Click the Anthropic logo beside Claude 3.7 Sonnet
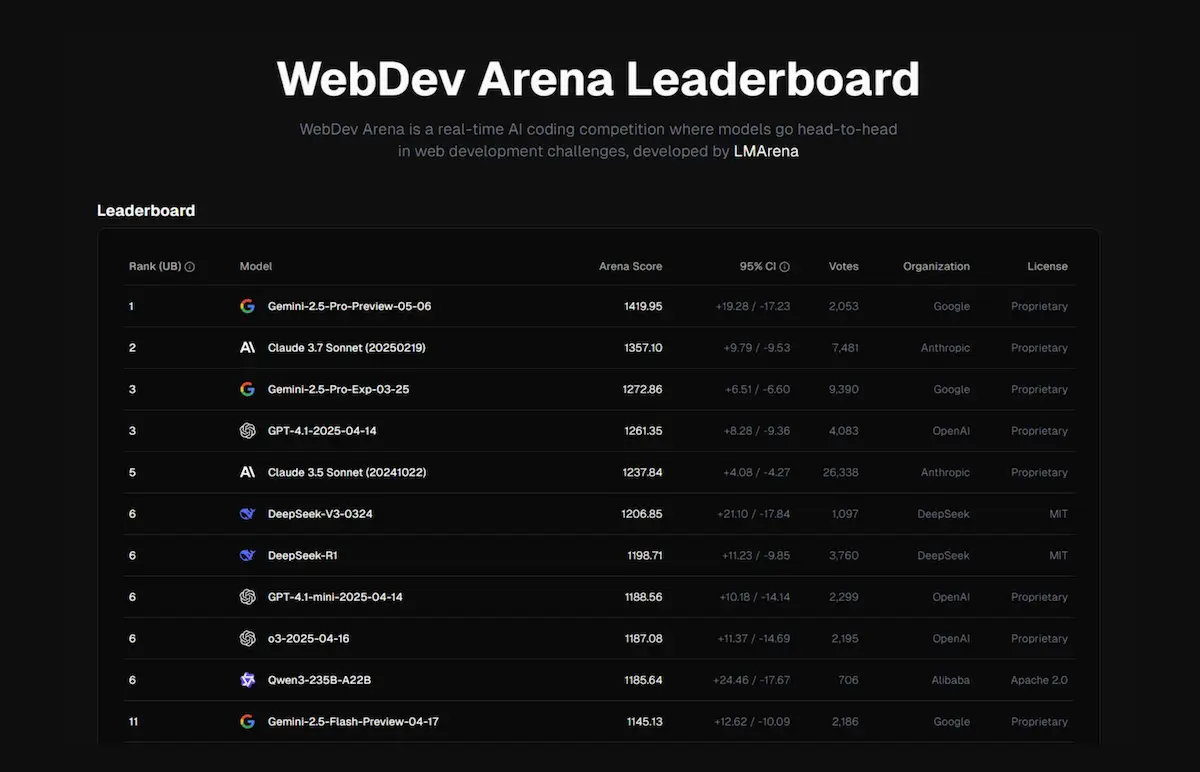 click(x=247, y=348)
